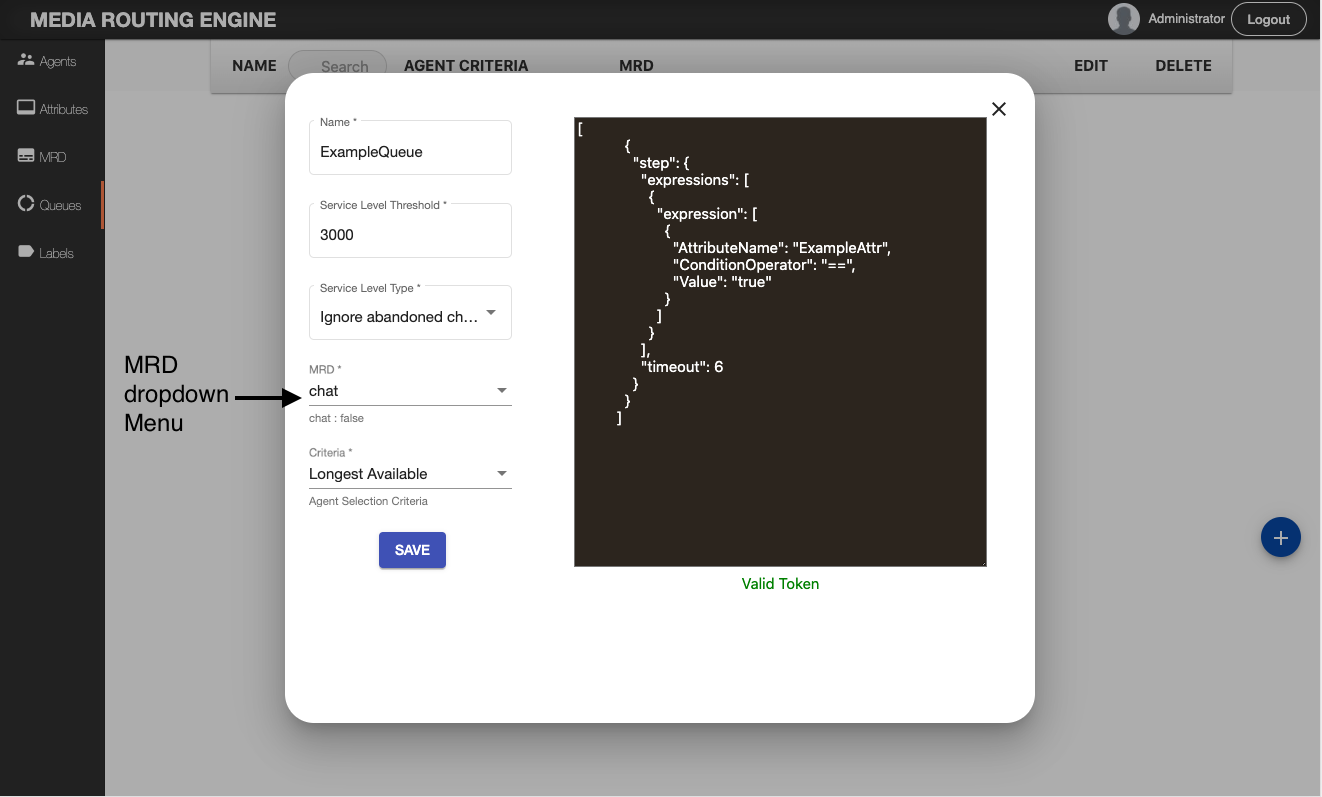
Task: Expand the MRD dropdown showing chat
Action: pyautogui.click(x=410, y=391)
